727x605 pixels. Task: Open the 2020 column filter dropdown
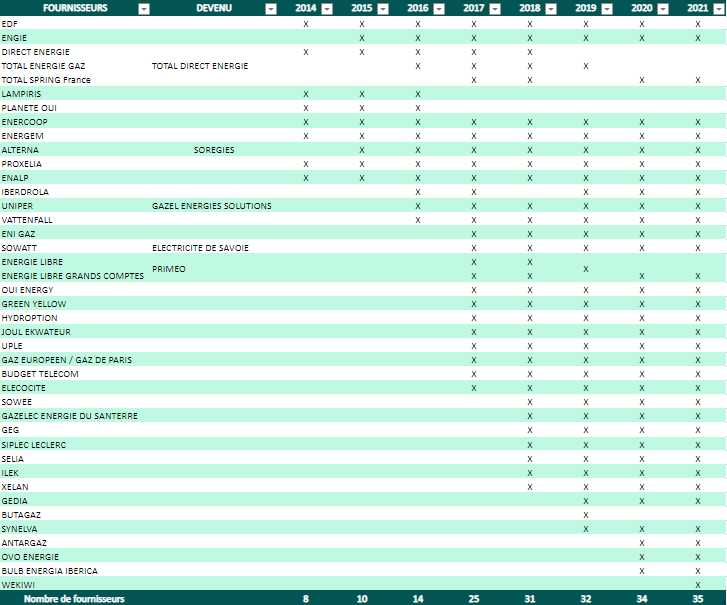pos(663,9)
